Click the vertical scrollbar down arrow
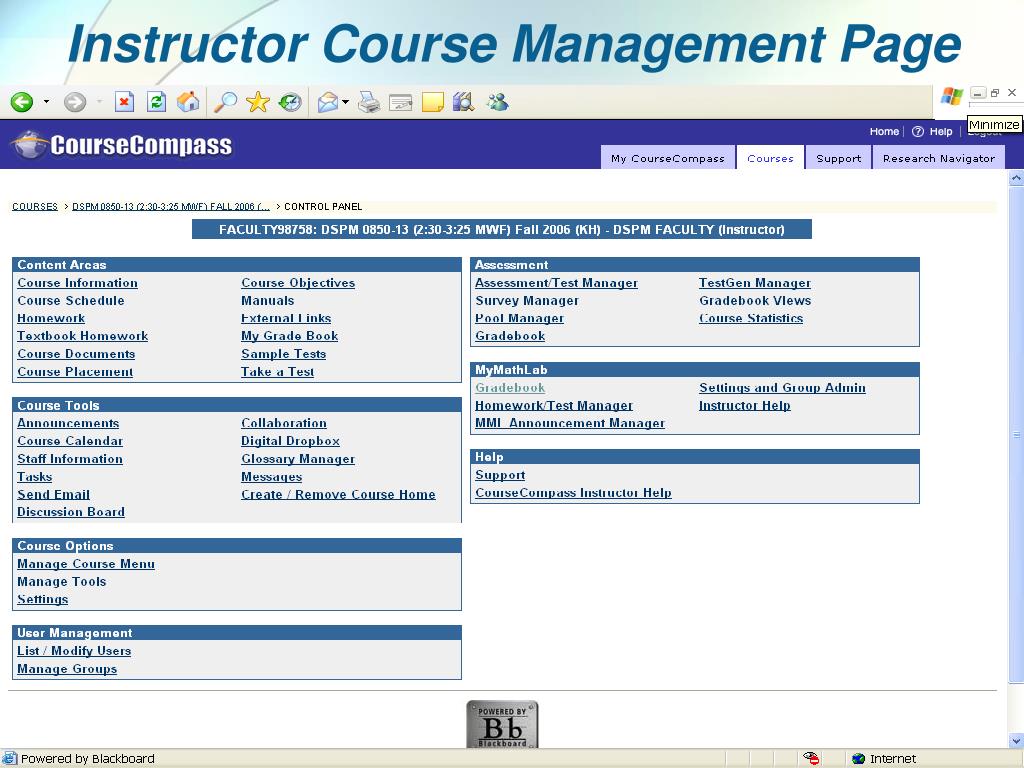Viewport: 1024px width, 768px height. pos(1016,741)
